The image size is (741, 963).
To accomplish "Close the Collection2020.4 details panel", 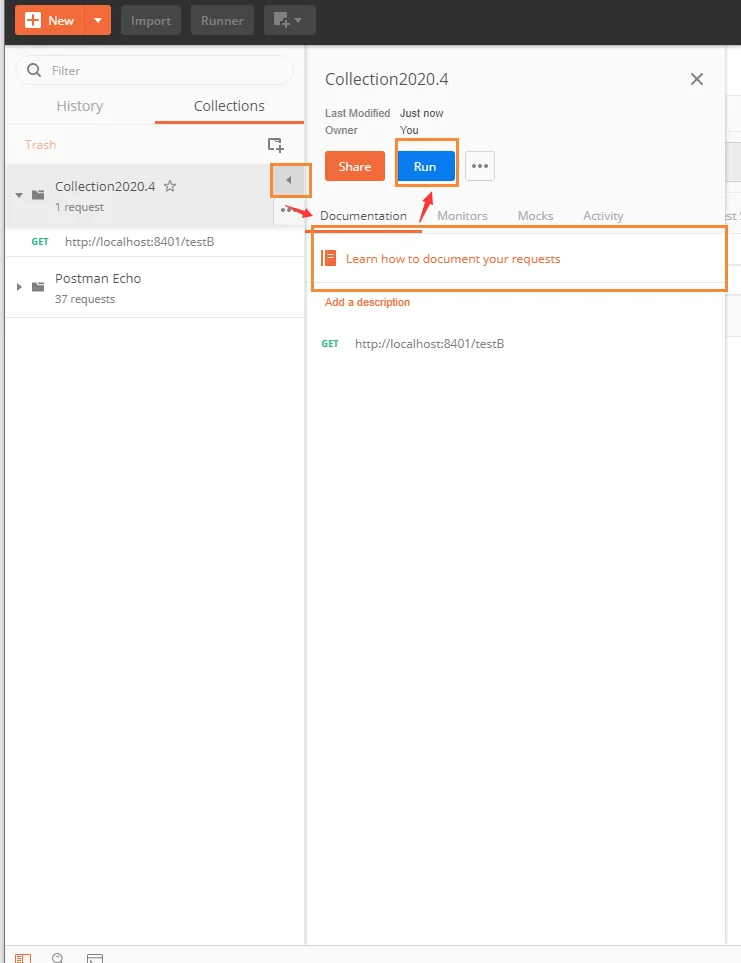I will 697,79.
